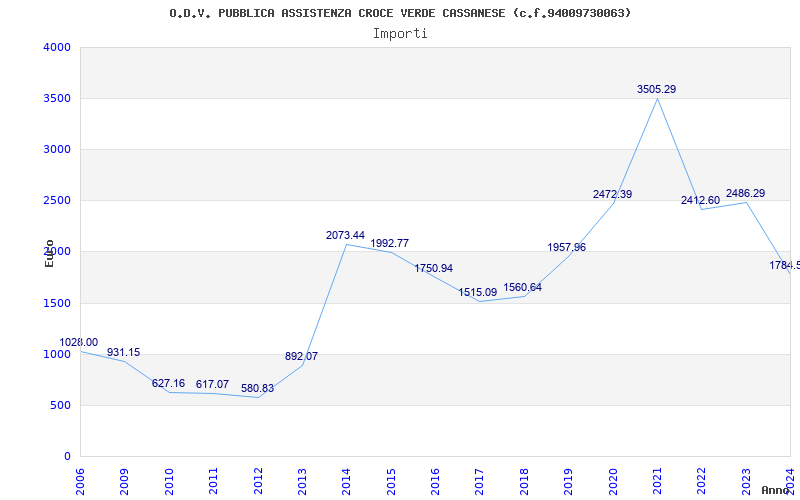Click the y-axis value 1500
The width and height of the screenshot is (800, 500).
(x=57, y=304)
